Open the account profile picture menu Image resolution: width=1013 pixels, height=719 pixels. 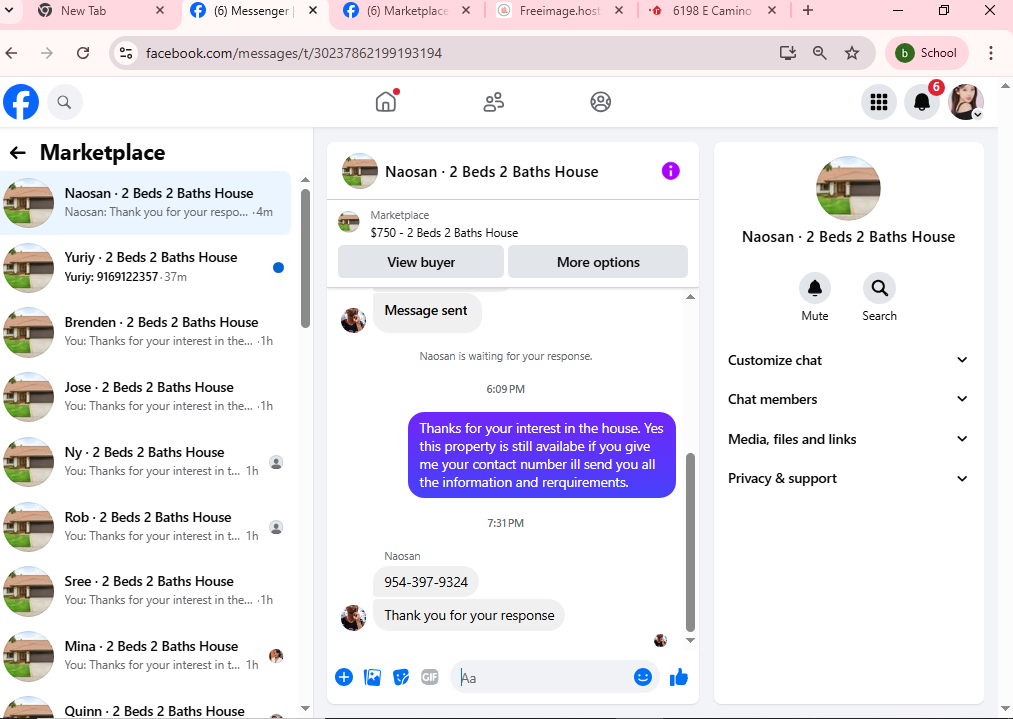[965, 102]
